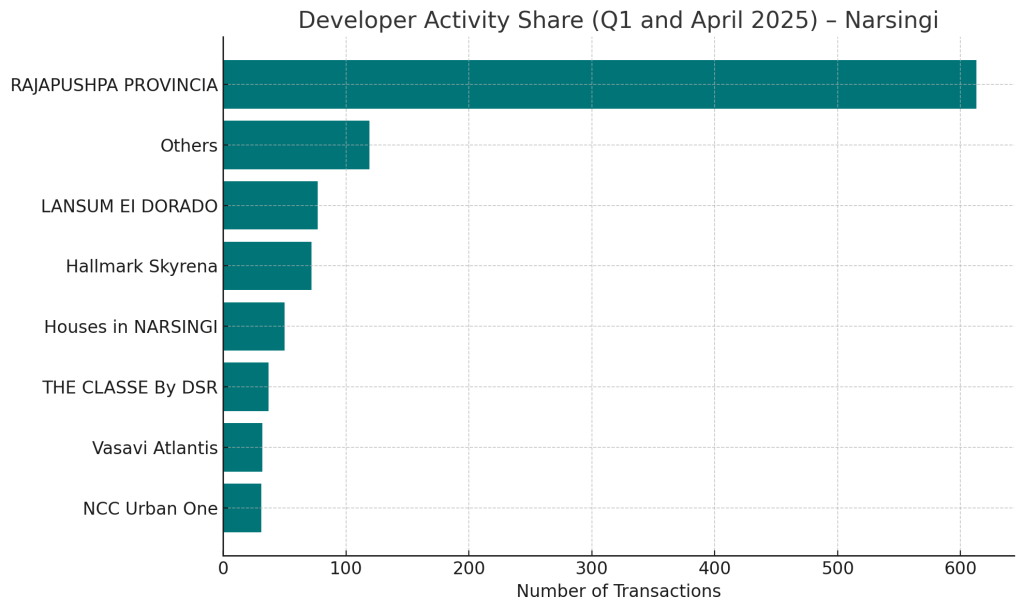
Task: Click the '600' tick label
Action: (960, 569)
